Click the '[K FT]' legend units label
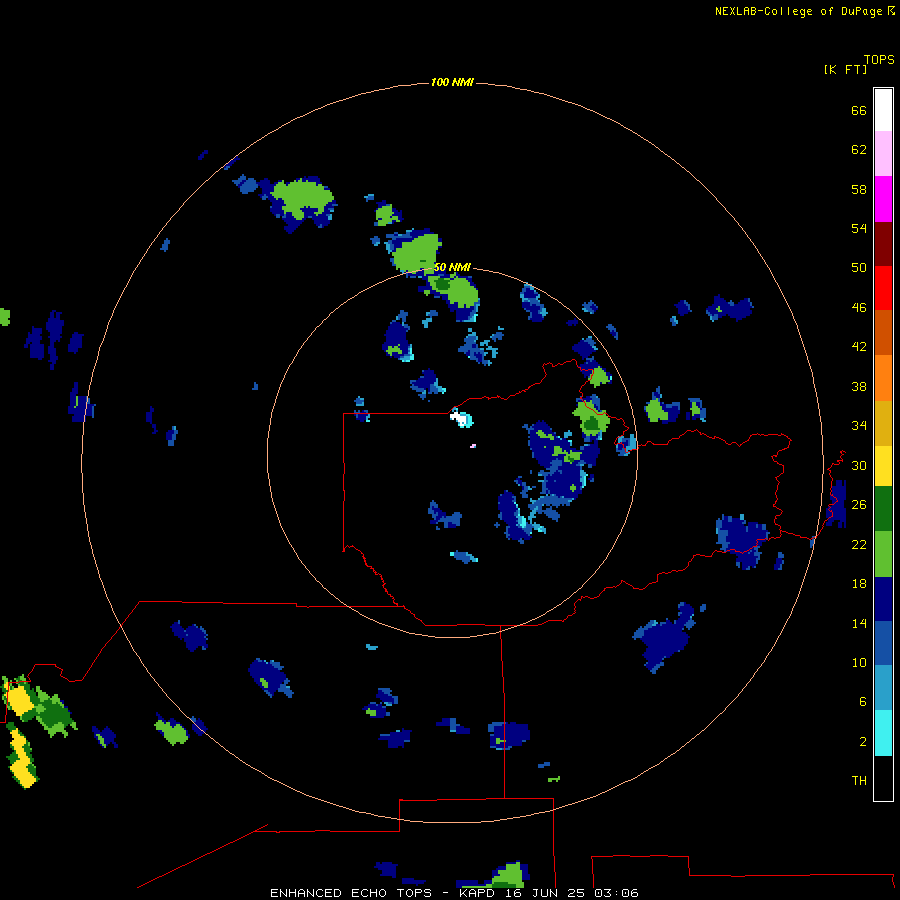Image resolution: width=900 pixels, height=900 pixels. (x=845, y=69)
